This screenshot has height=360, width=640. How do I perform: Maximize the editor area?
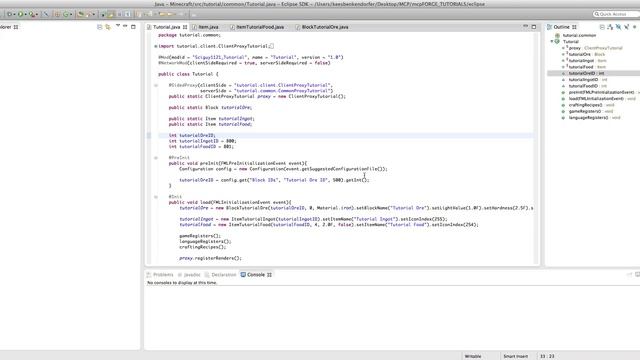pos(534,27)
